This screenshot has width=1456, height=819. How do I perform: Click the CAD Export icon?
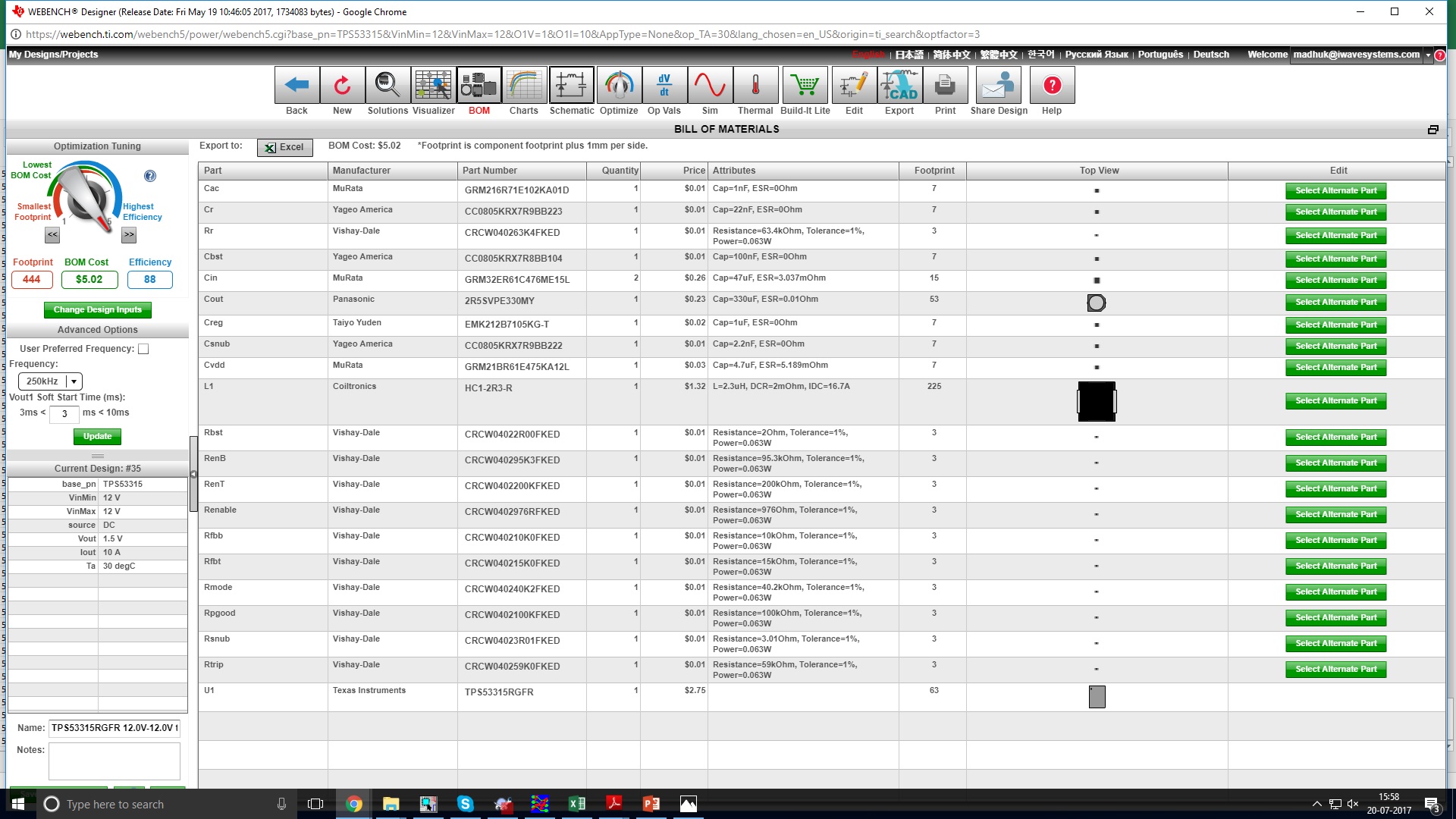(x=899, y=86)
